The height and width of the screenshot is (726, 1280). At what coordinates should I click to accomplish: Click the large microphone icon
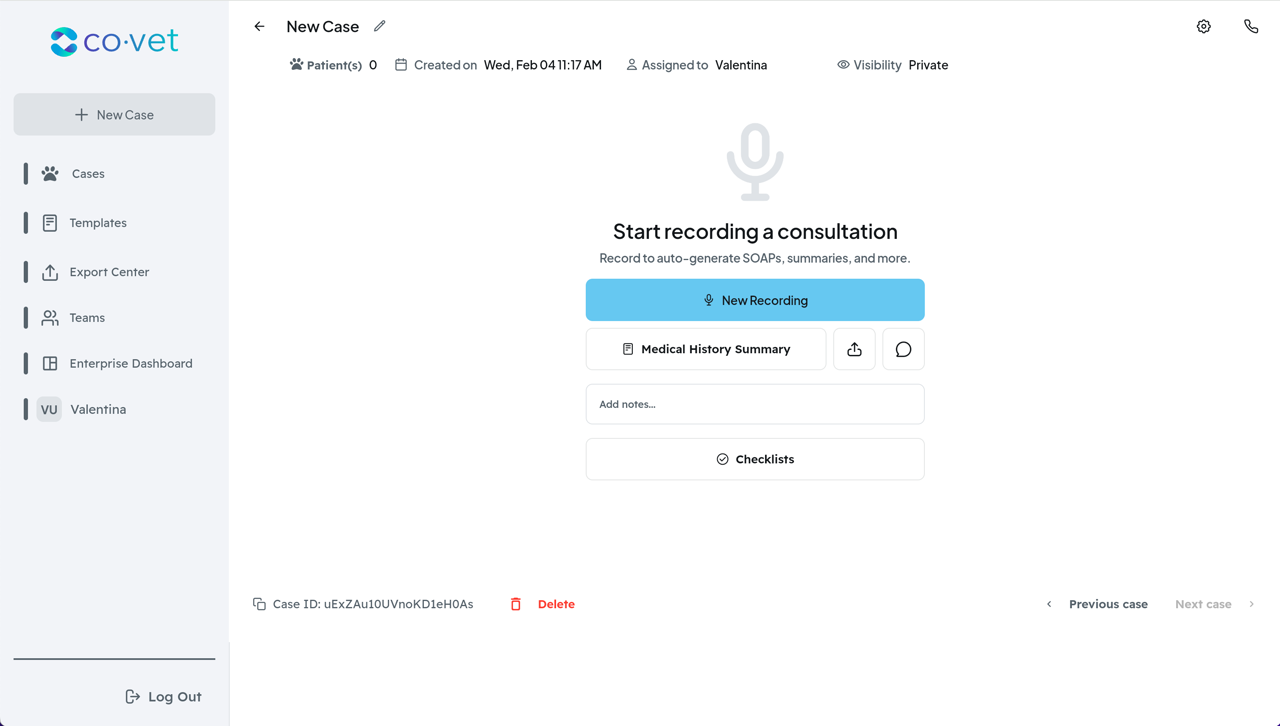click(755, 162)
